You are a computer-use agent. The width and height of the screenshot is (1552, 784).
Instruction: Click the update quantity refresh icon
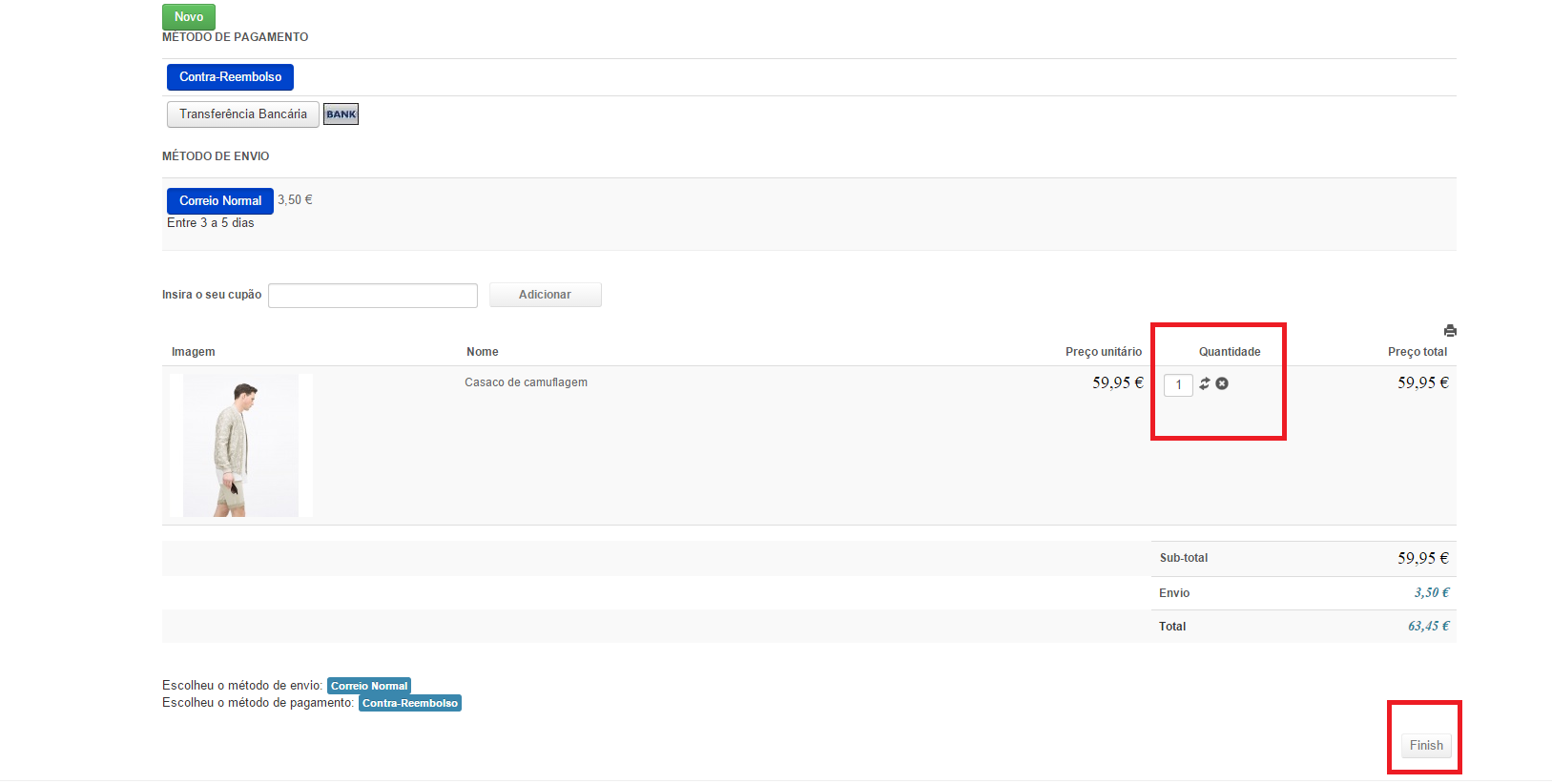coord(1205,383)
